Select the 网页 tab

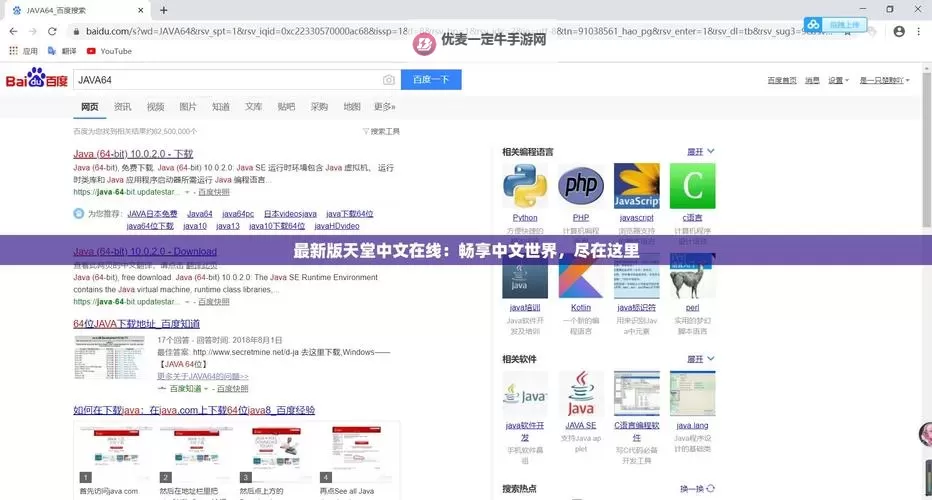[90, 106]
